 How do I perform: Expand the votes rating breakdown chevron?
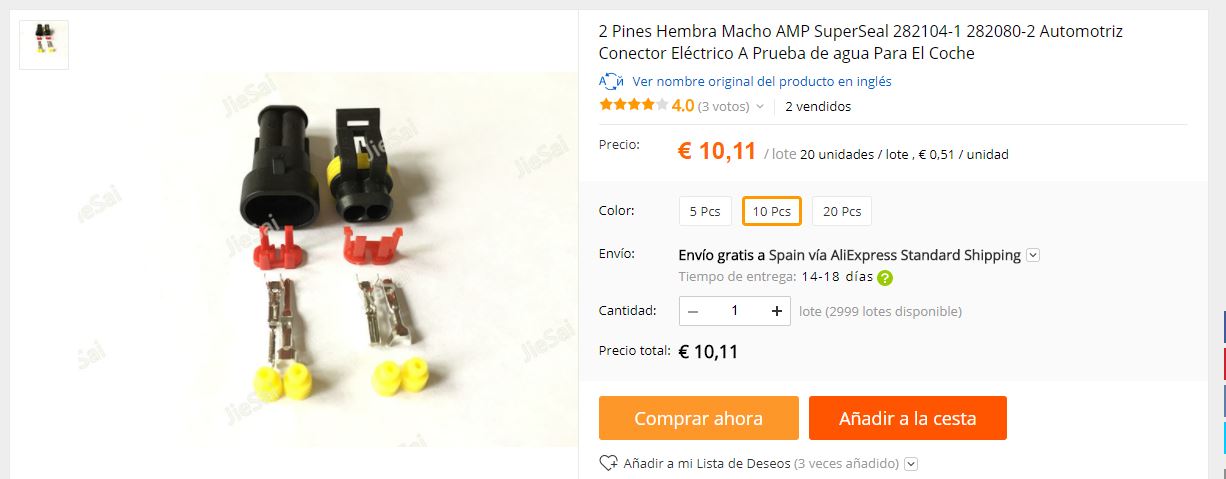click(x=760, y=106)
